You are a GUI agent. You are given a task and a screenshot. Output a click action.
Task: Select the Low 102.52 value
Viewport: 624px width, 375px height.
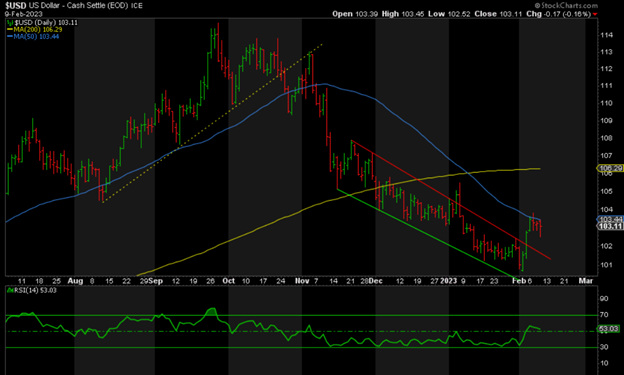pyautogui.click(x=449, y=14)
